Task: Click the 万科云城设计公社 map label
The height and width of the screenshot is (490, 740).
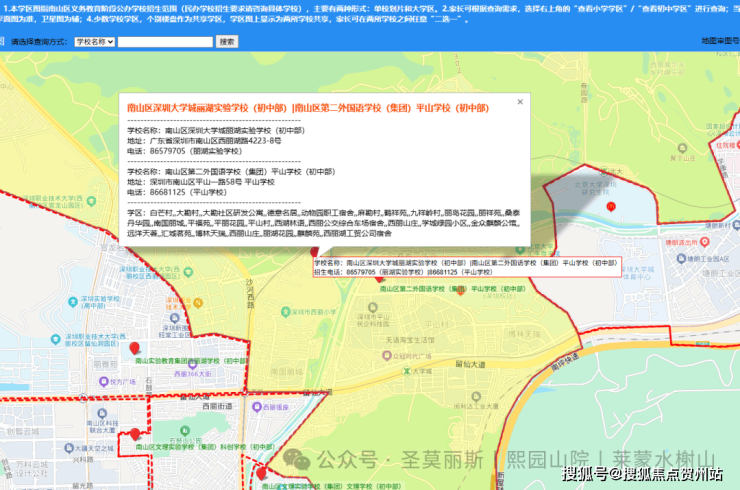Action: [x=31, y=469]
